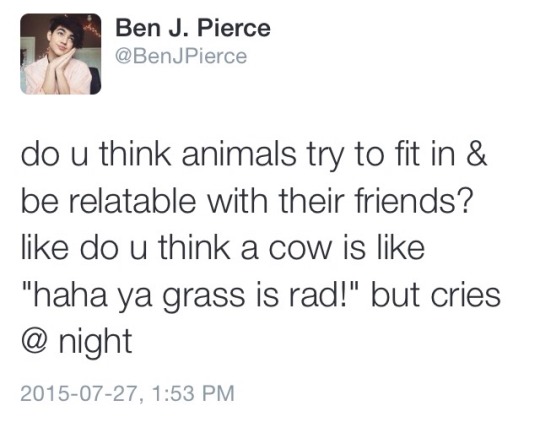Select the word "night" on the last line
The image size is (540, 422).
[95, 342]
